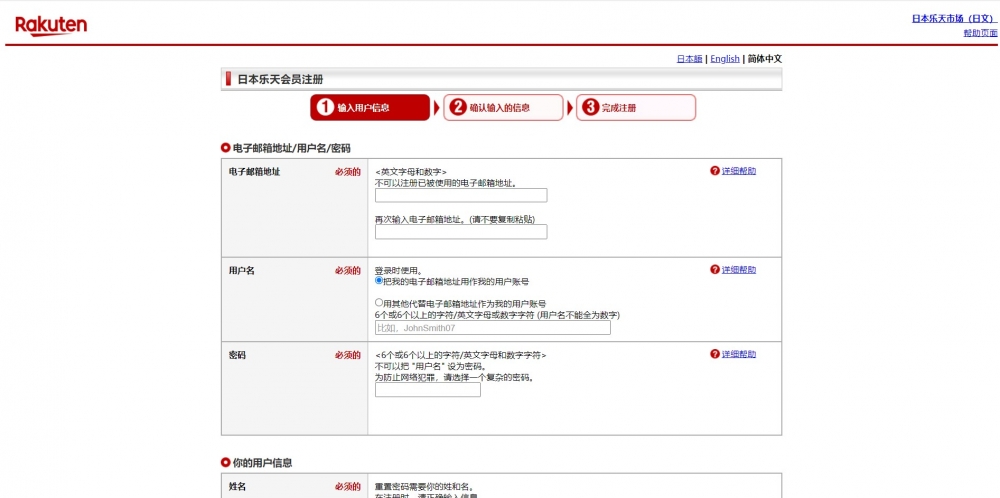Select the radio to use a different username

click(x=379, y=303)
